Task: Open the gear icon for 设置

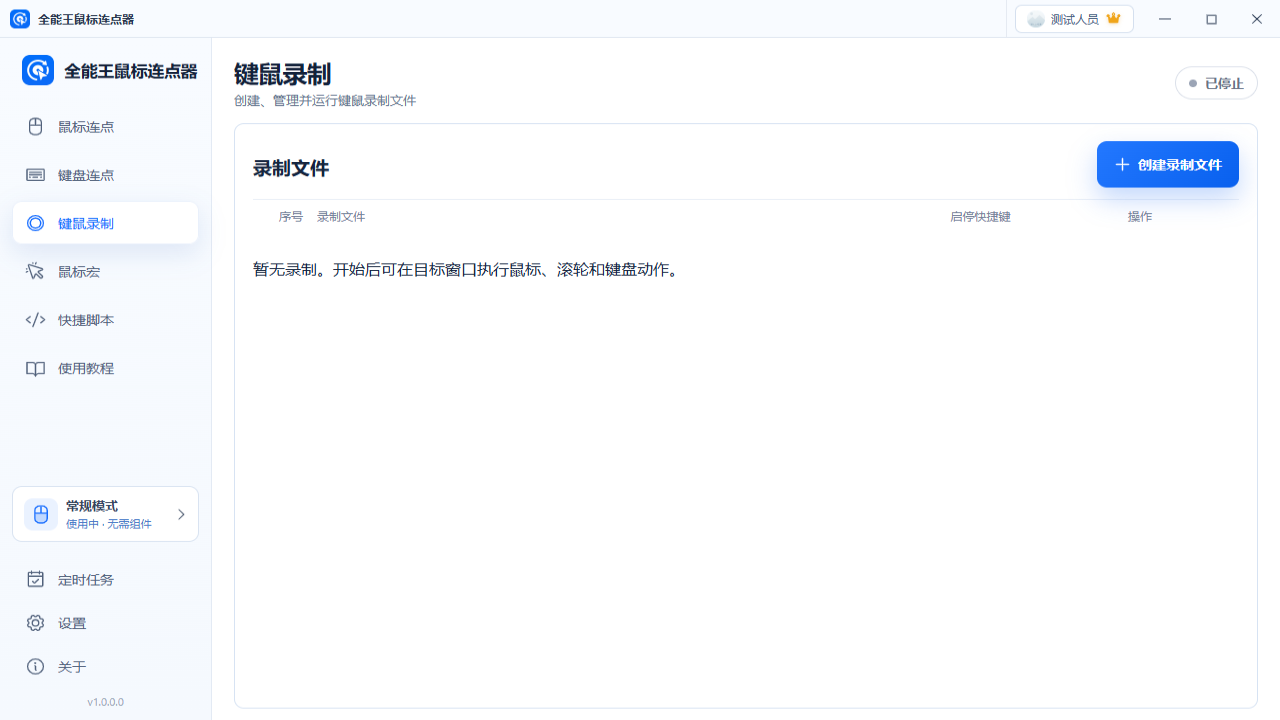Action: pos(35,623)
